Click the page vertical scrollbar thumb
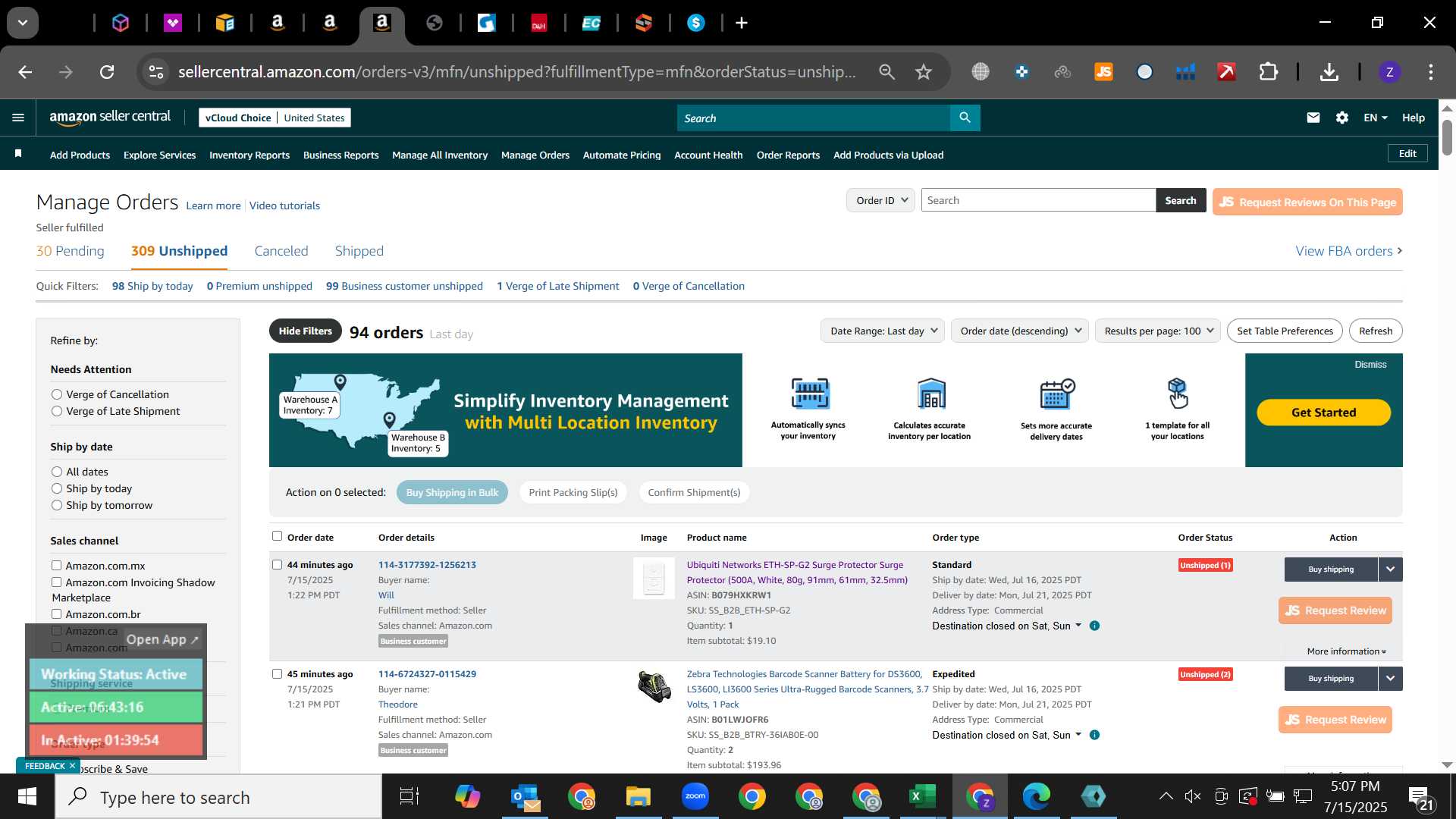The image size is (1456, 819). coord(1447,136)
